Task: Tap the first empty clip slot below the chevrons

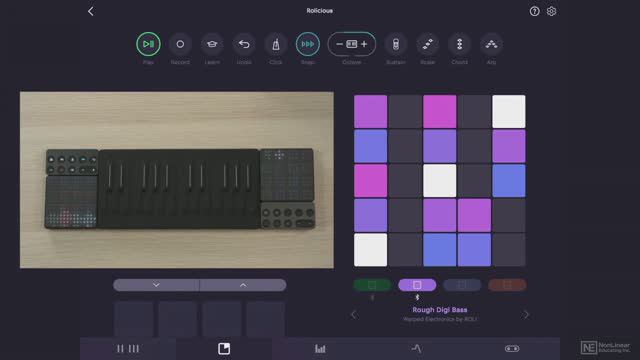Action: [134, 319]
